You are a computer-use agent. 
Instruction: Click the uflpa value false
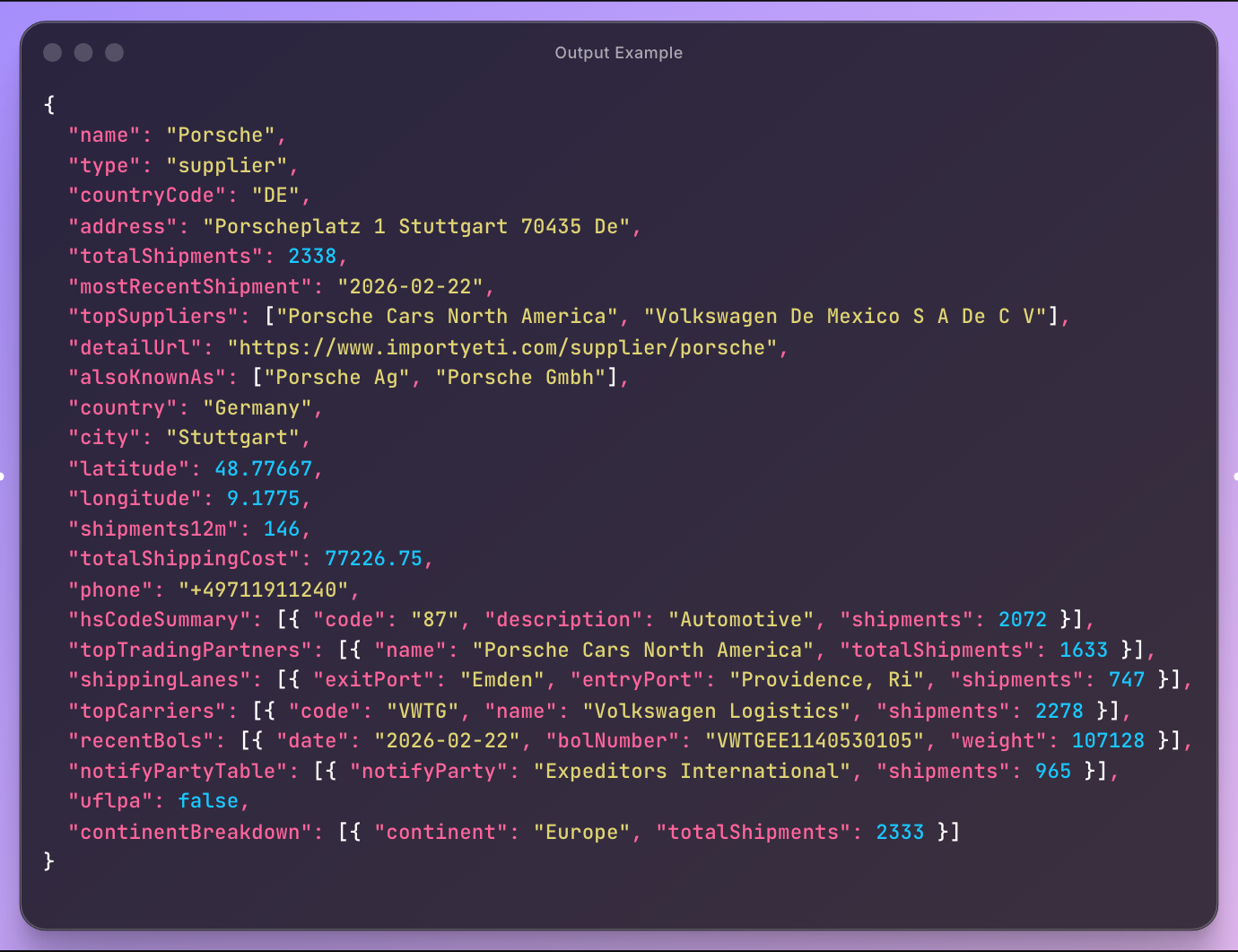208,800
